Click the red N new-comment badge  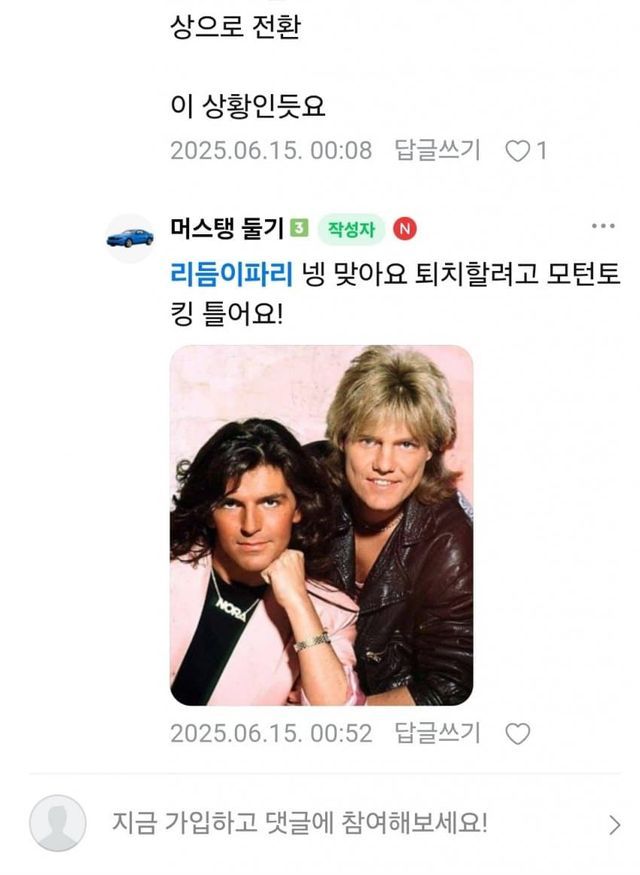coord(405,229)
